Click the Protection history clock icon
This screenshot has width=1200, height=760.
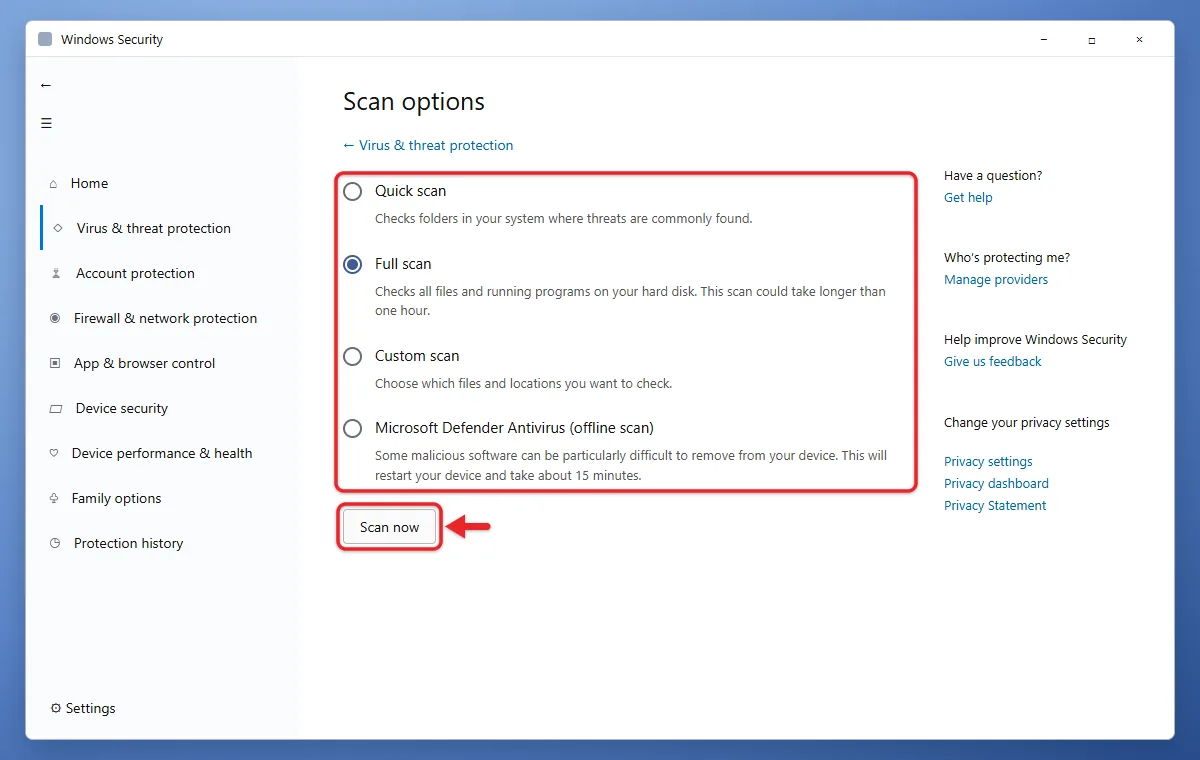[x=55, y=543]
